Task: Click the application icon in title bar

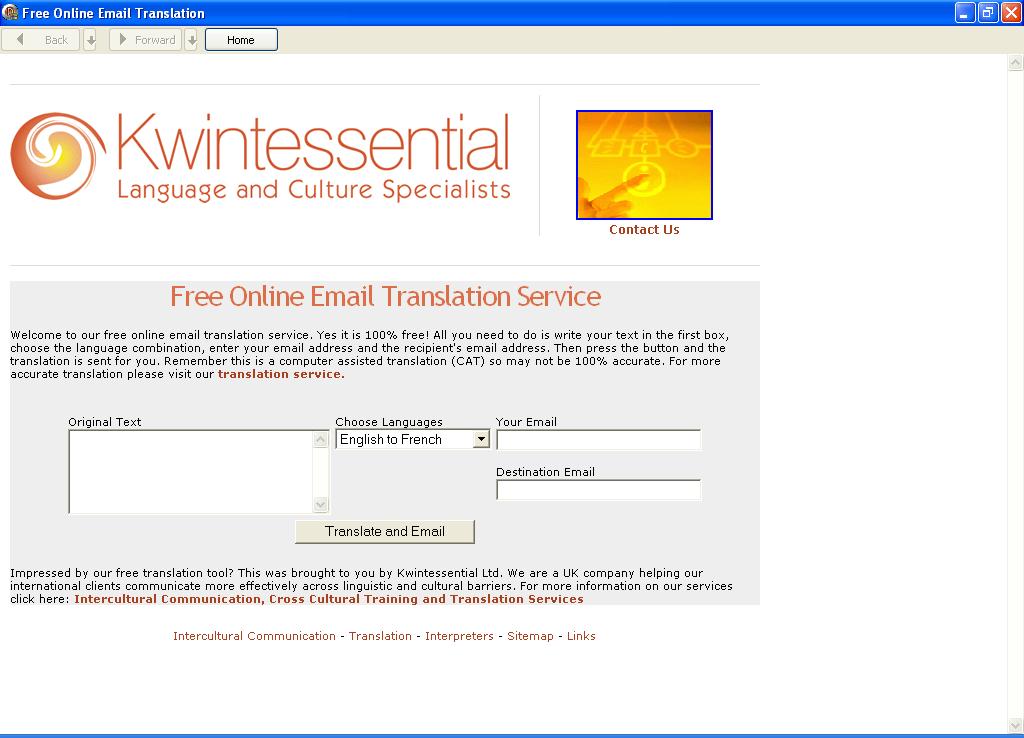Action: (x=10, y=12)
